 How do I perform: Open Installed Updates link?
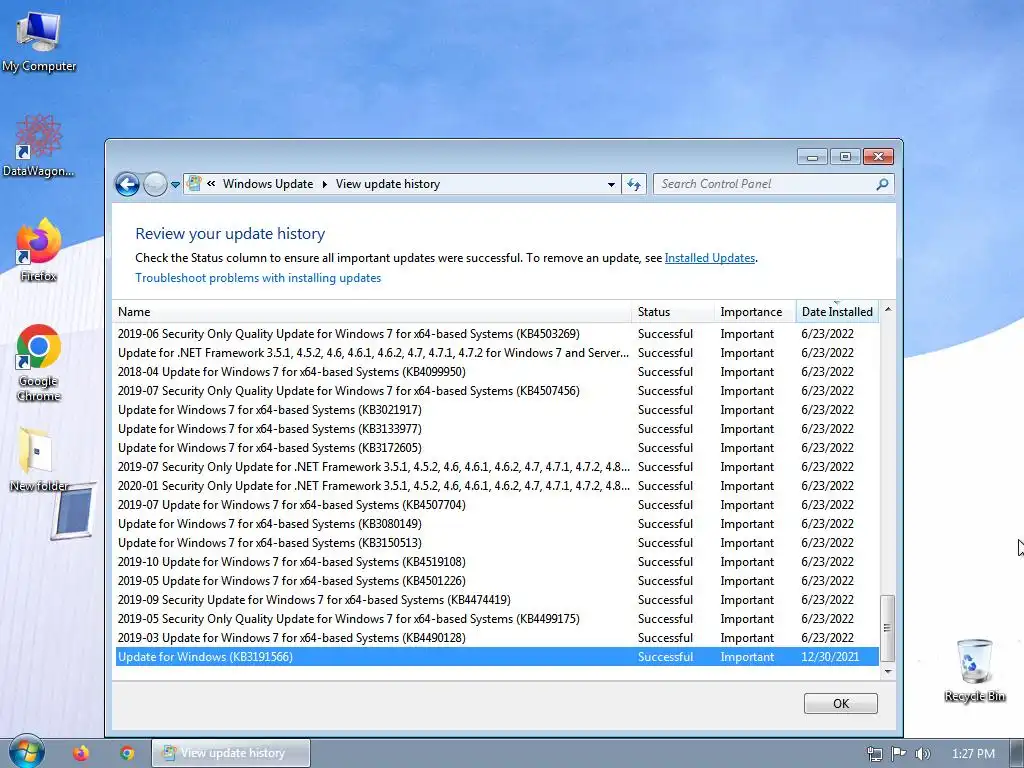coord(710,258)
